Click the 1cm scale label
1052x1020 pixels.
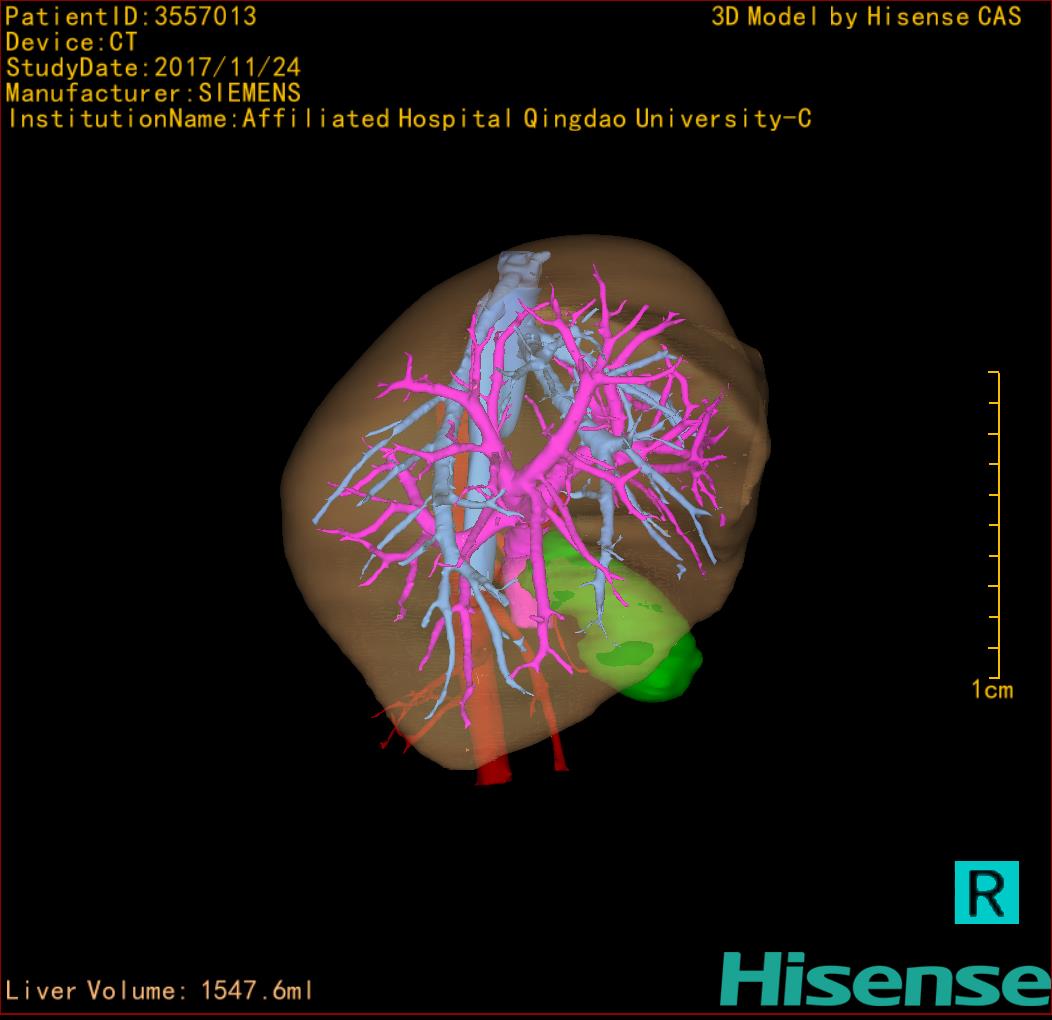click(x=991, y=690)
